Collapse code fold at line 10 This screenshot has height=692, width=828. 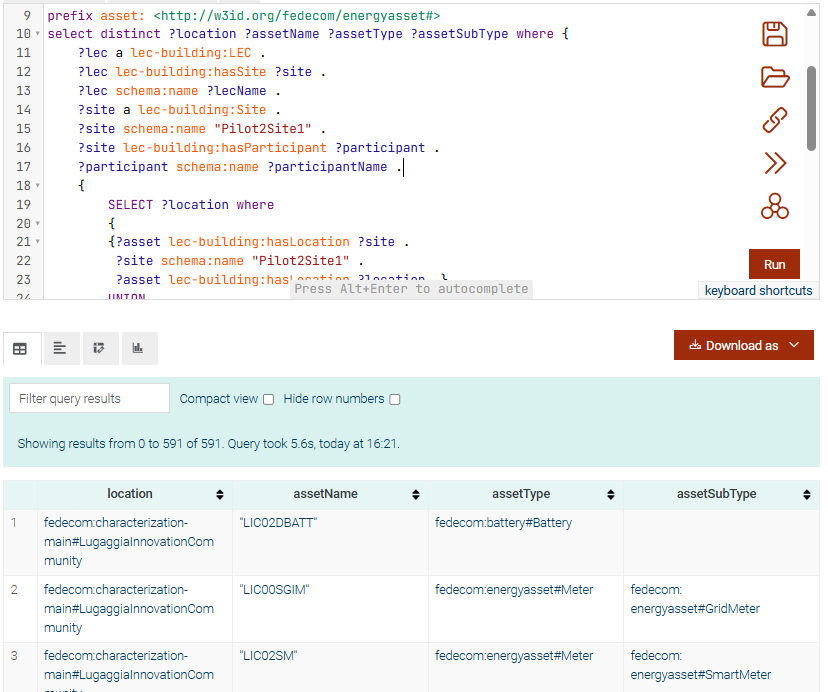pyautogui.click(x=37, y=34)
